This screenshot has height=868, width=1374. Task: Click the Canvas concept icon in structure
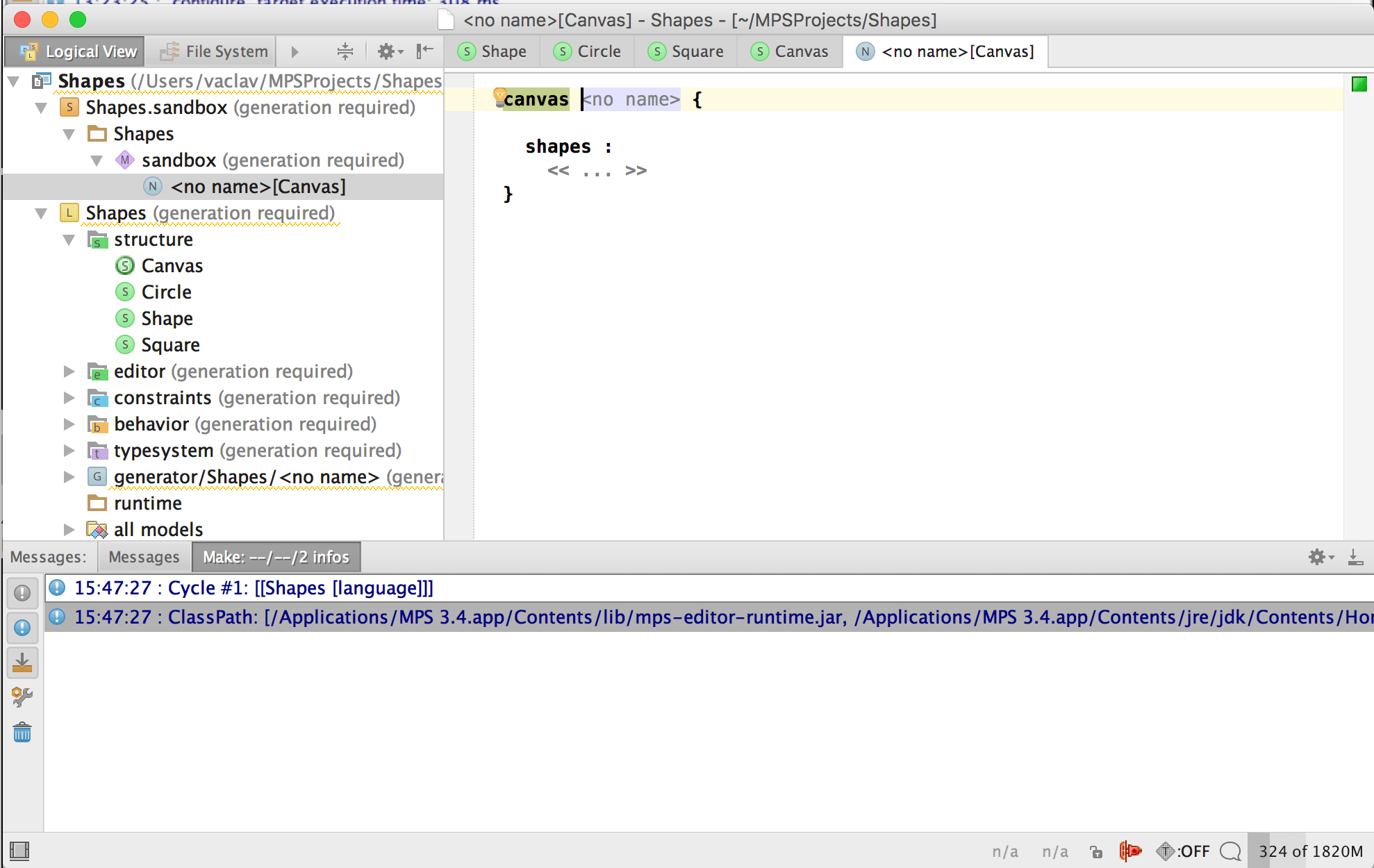point(125,264)
